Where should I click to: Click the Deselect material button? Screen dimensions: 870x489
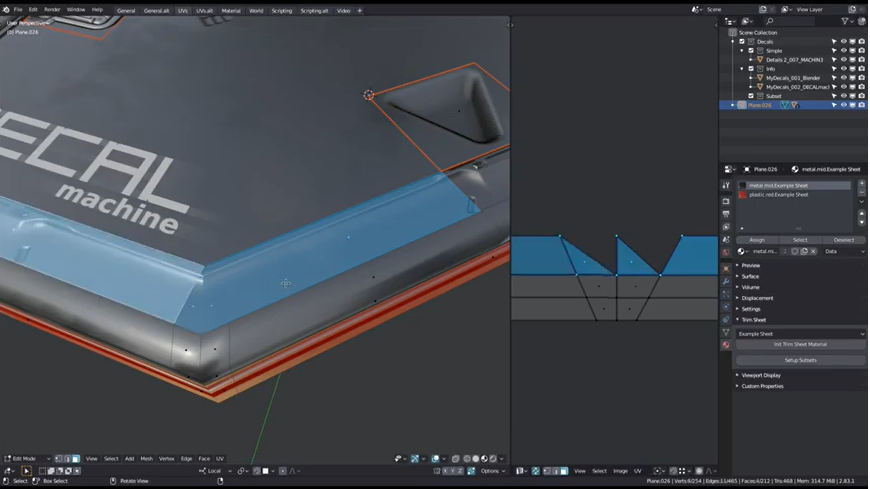coord(843,240)
